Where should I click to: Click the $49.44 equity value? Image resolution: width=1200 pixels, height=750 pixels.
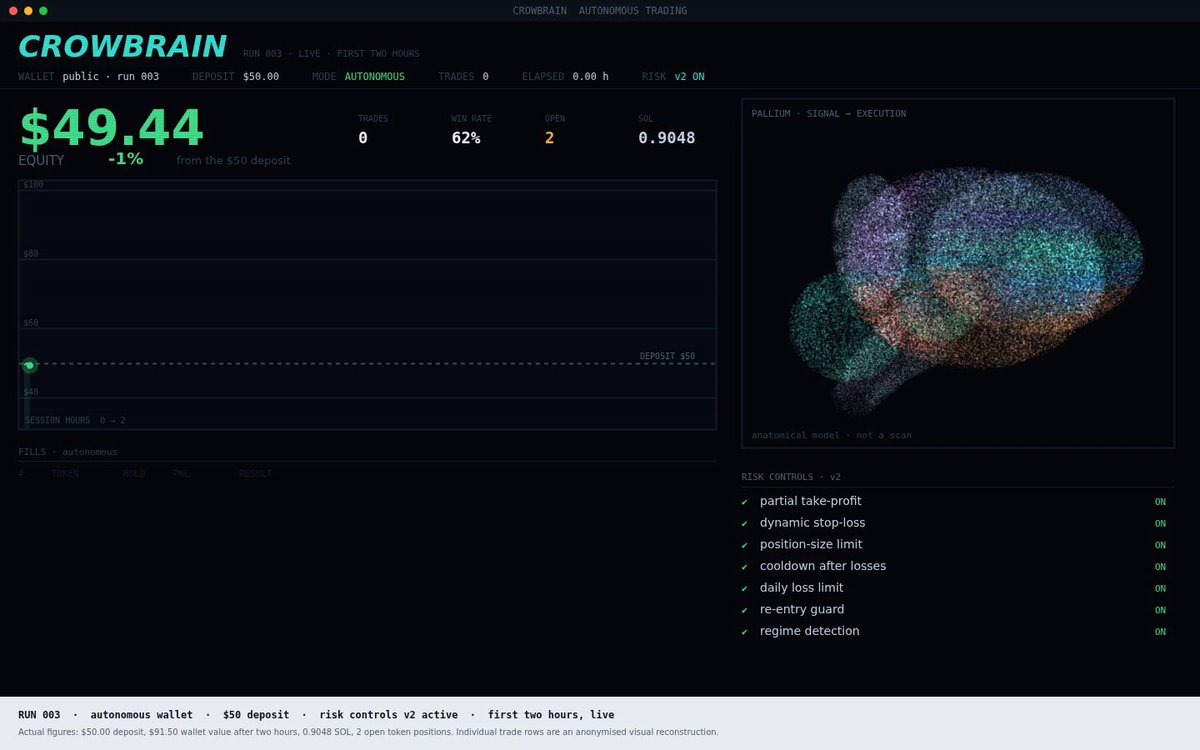111,128
